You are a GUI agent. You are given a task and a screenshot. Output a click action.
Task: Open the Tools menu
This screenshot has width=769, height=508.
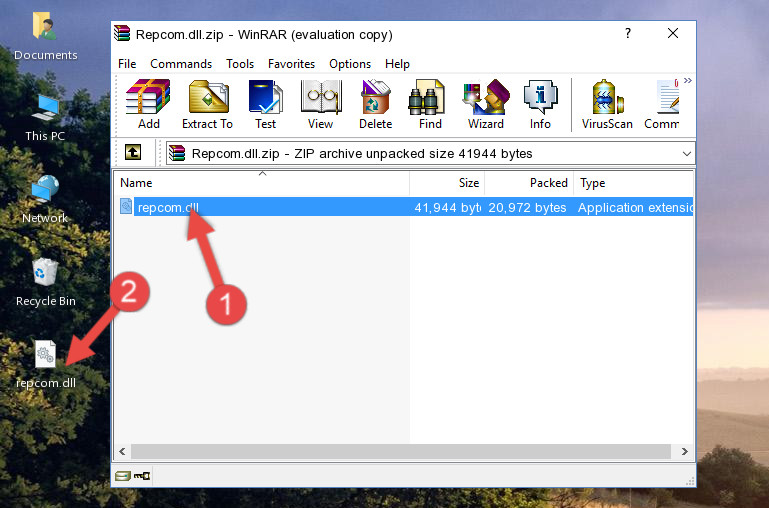click(240, 64)
